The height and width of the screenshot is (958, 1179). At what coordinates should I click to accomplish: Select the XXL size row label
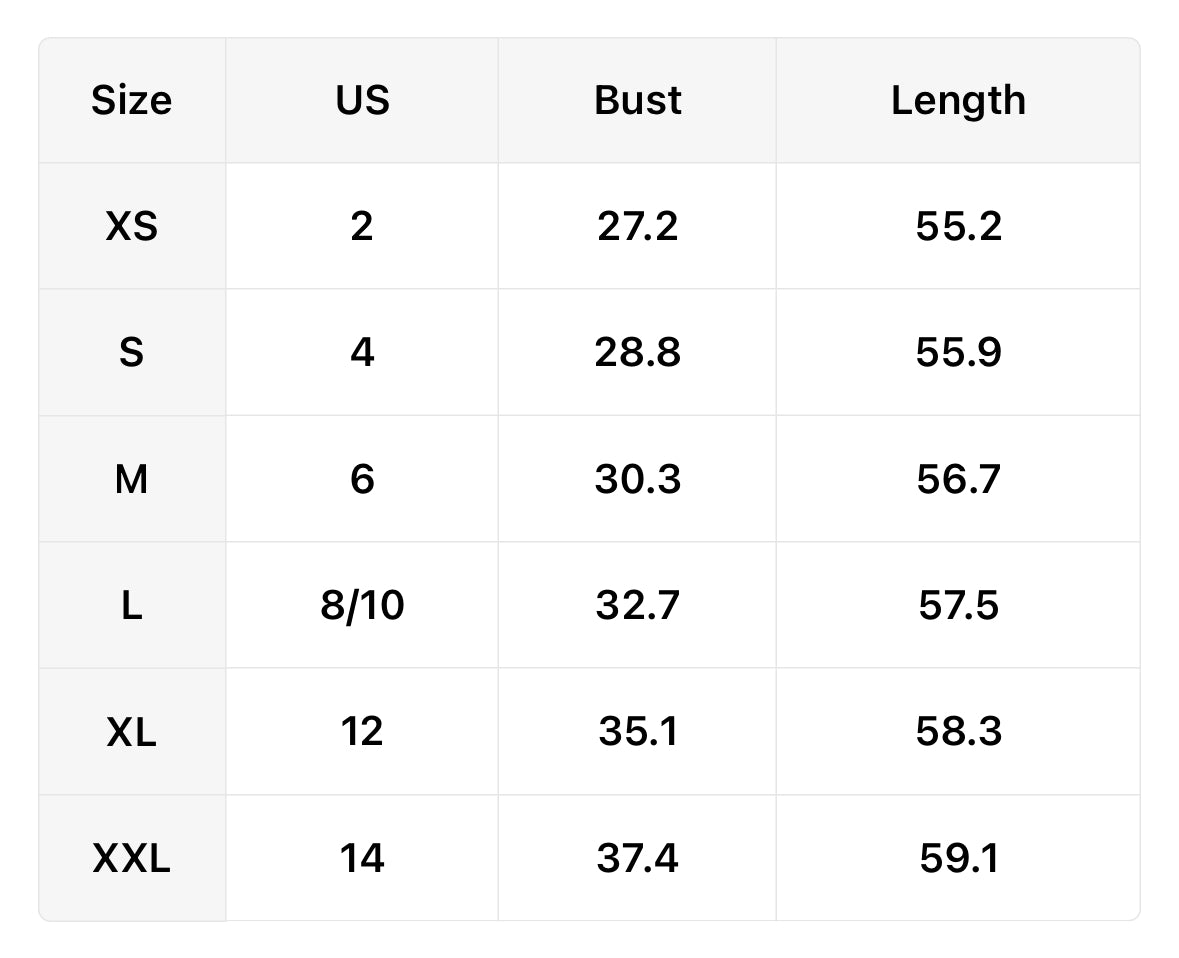click(x=132, y=857)
